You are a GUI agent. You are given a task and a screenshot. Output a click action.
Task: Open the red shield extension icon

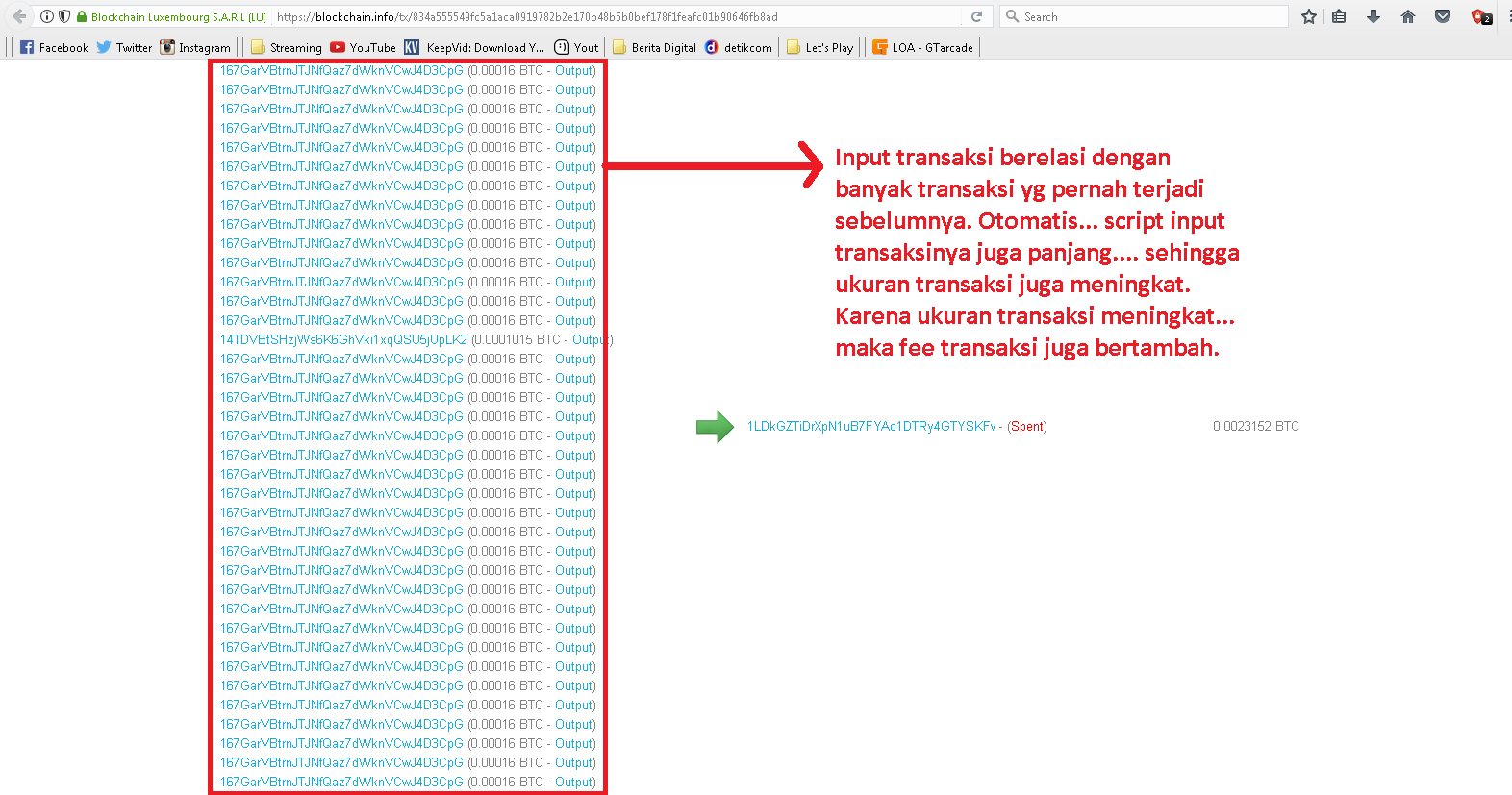coord(1481,16)
